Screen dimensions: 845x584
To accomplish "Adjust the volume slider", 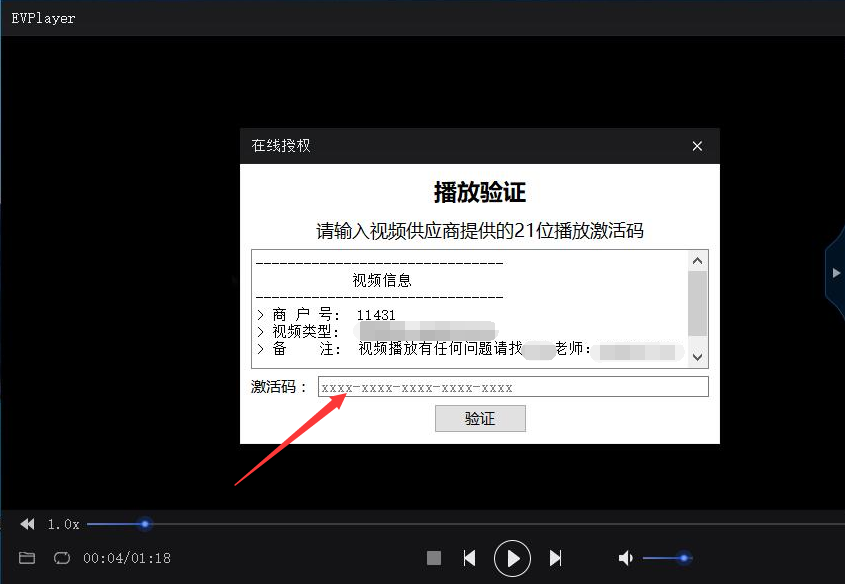I will tap(684, 558).
